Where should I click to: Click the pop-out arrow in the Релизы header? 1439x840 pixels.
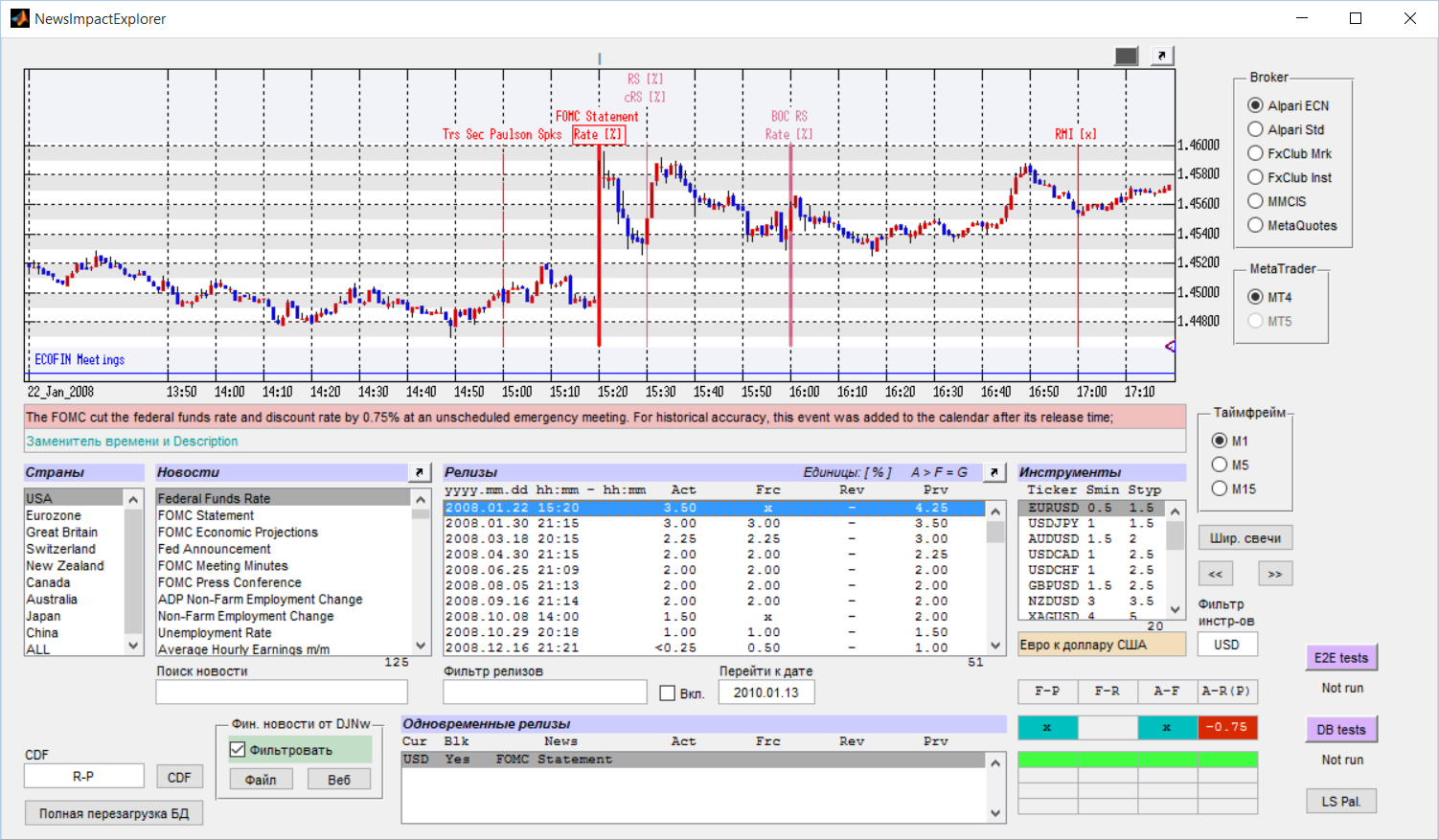click(994, 472)
